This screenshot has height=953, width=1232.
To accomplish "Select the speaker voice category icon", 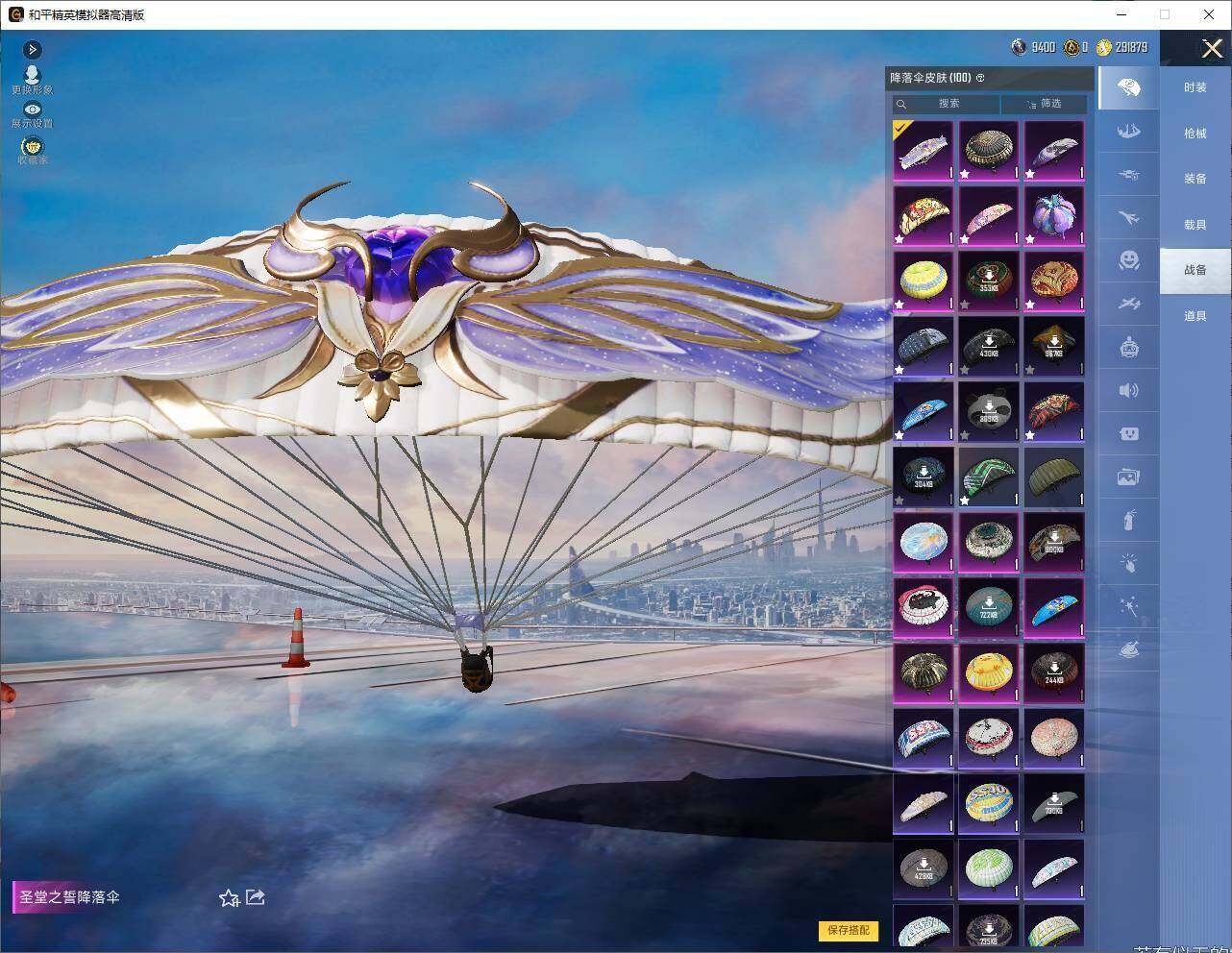I will point(1128,390).
